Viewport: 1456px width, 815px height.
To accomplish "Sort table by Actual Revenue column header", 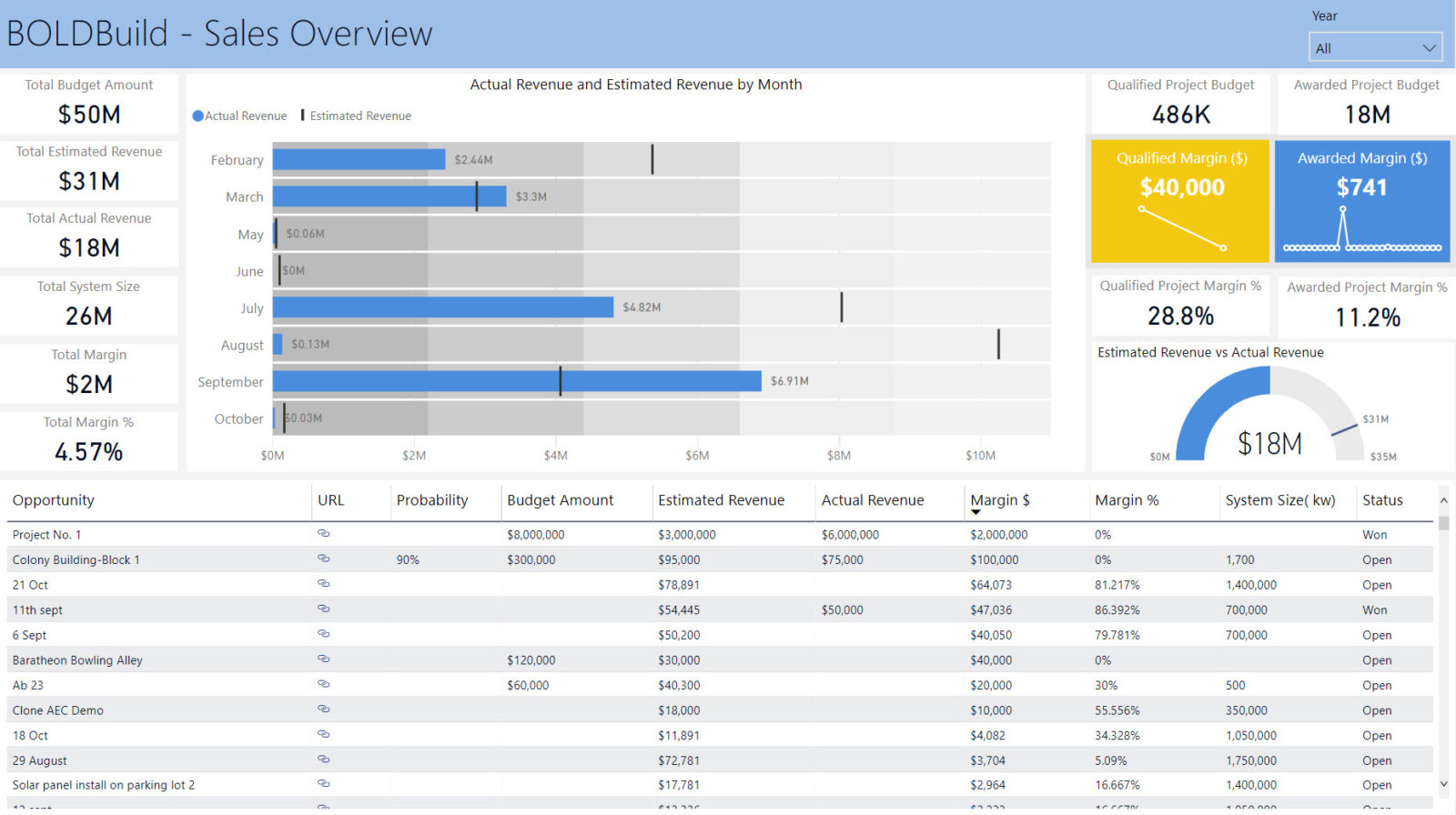I will [873, 500].
